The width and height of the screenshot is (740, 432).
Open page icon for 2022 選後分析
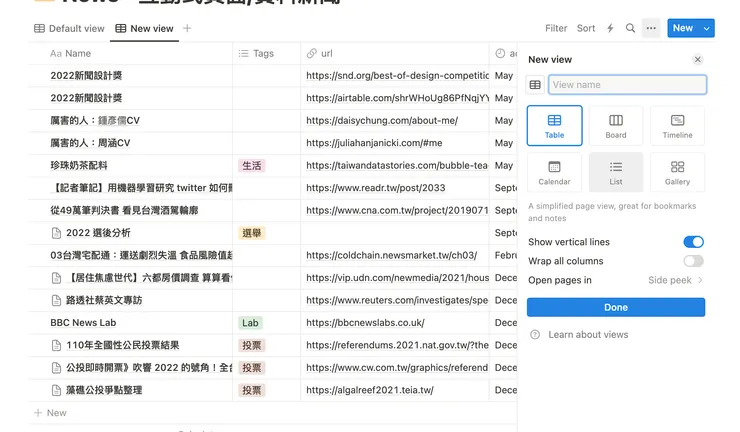click(x=56, y=233)
